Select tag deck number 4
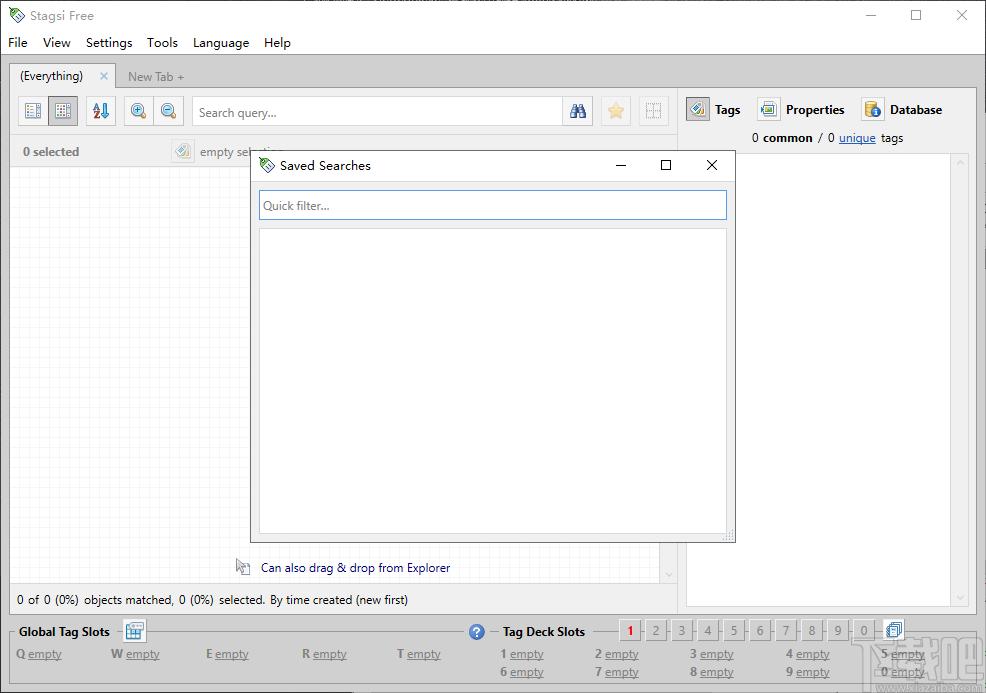Viewport: 986px width, 693px height. pyautogui.click(x=708, y=631)
